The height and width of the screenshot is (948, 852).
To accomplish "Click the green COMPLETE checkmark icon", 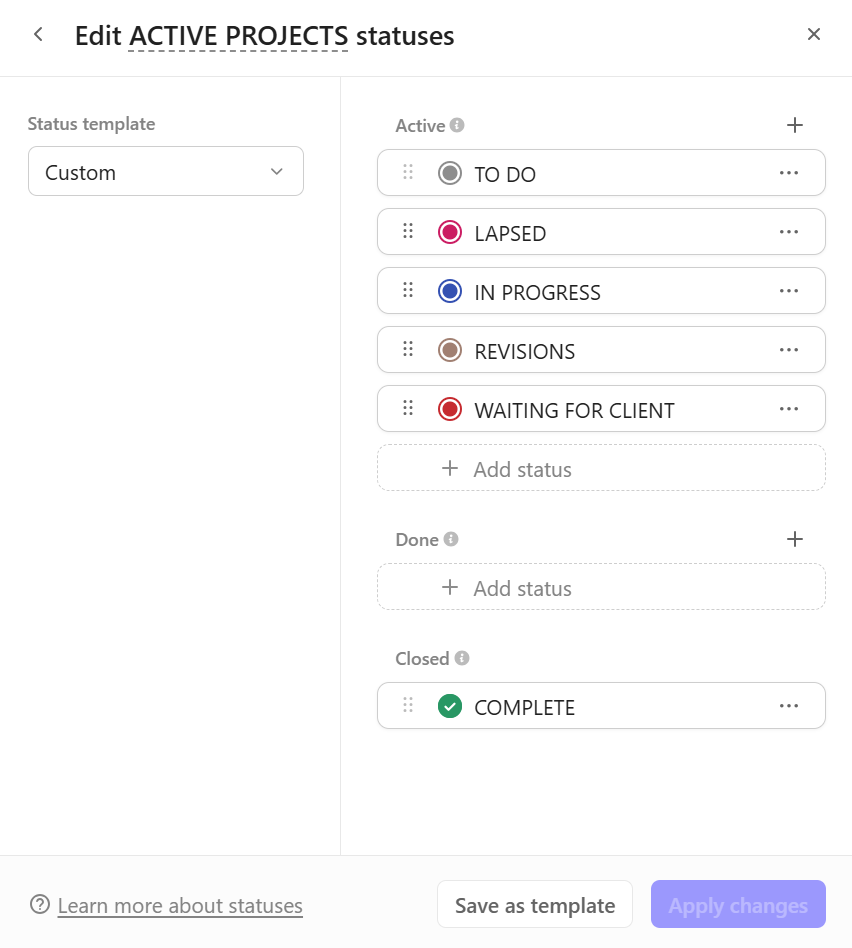I will click(x=450, y=707).
